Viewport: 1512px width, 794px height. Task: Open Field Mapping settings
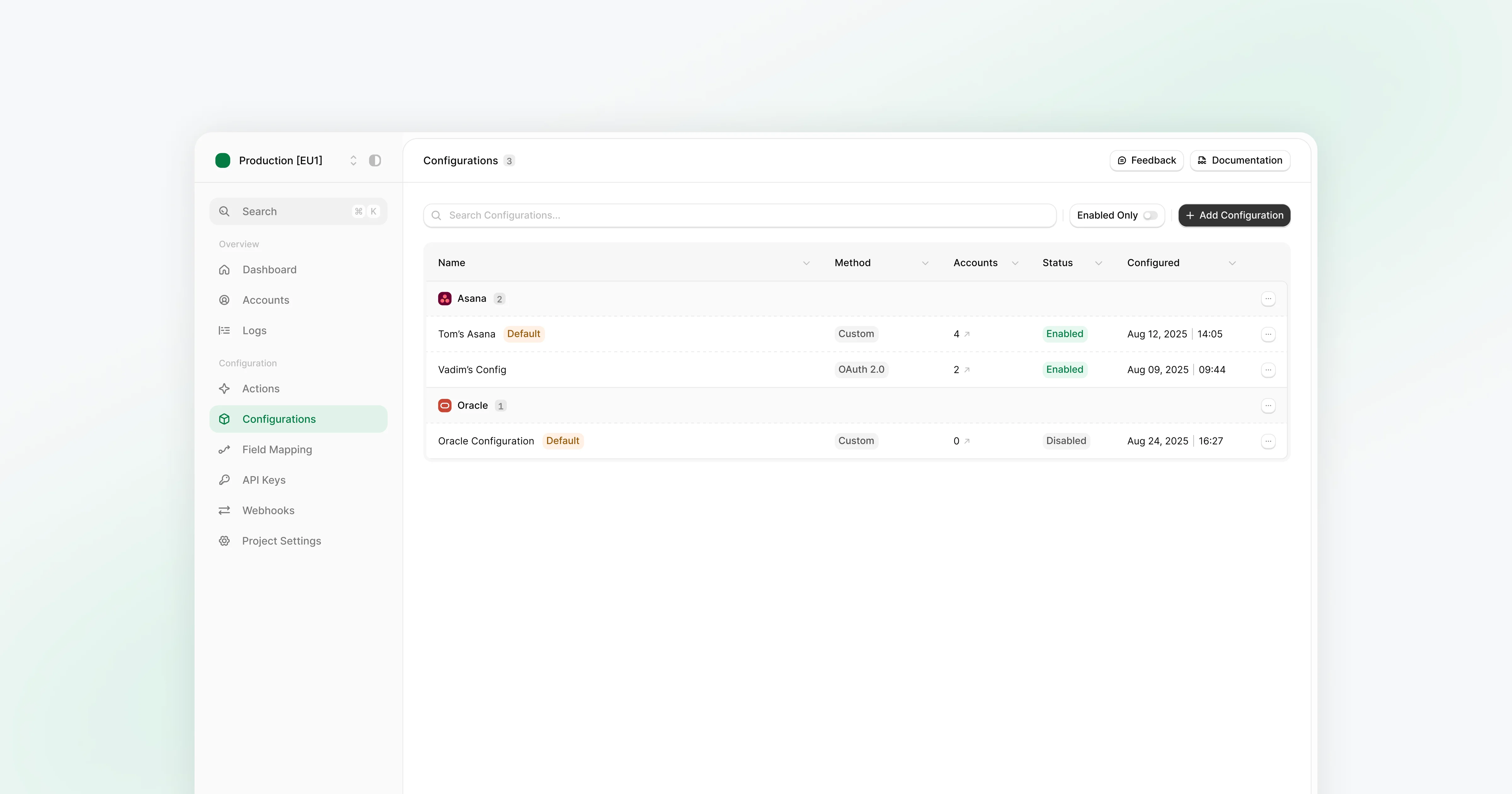[x=277, y=449]
